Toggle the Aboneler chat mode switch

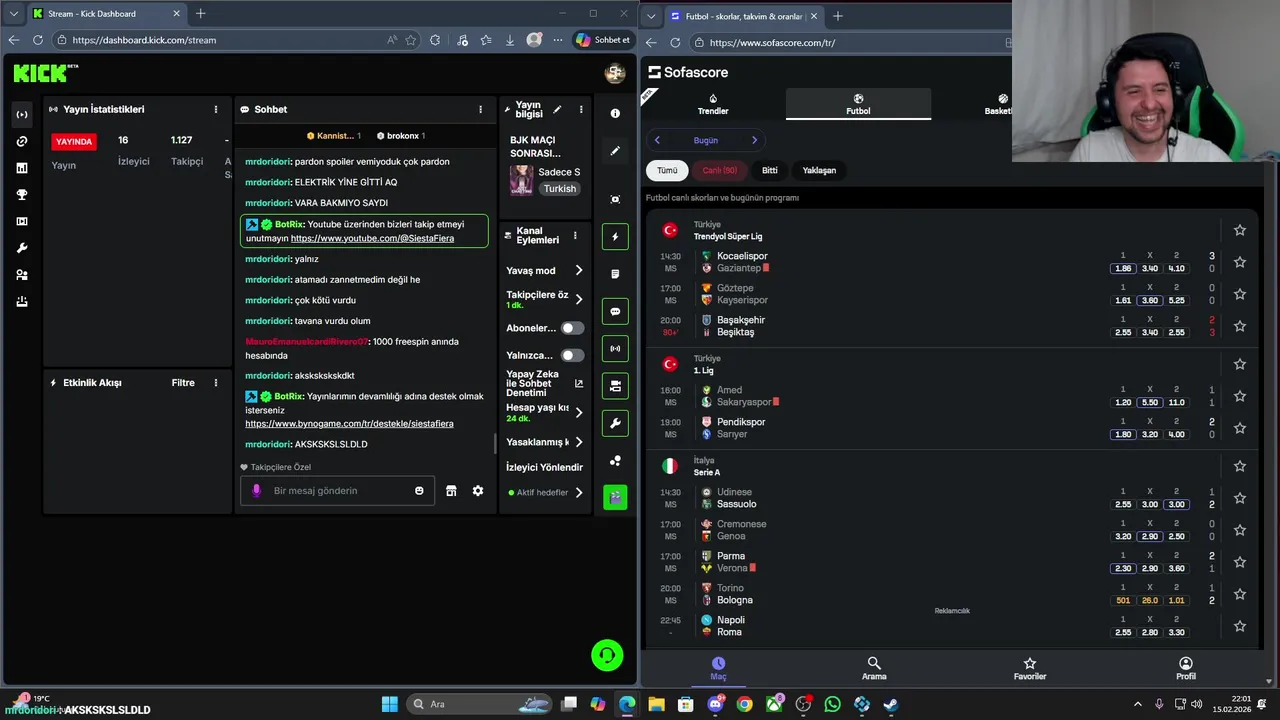point(572,328)
